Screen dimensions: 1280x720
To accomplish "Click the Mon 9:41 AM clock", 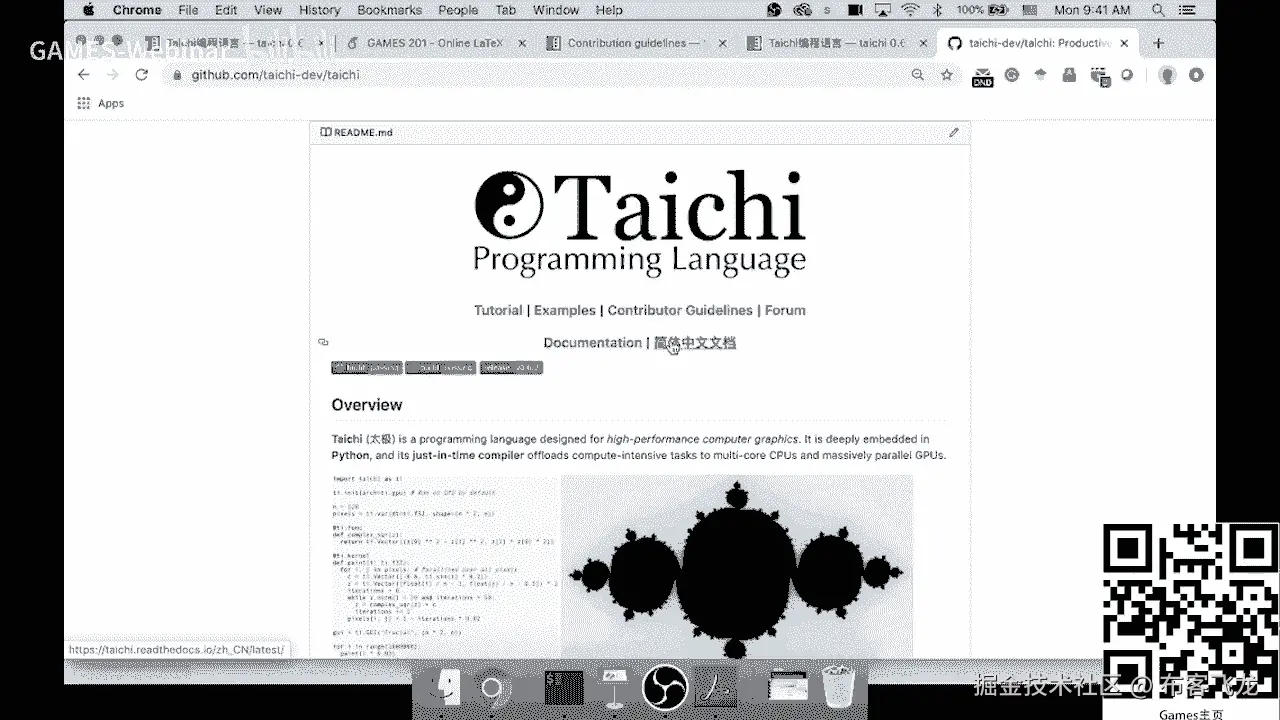I will [x=1092, y=10].
